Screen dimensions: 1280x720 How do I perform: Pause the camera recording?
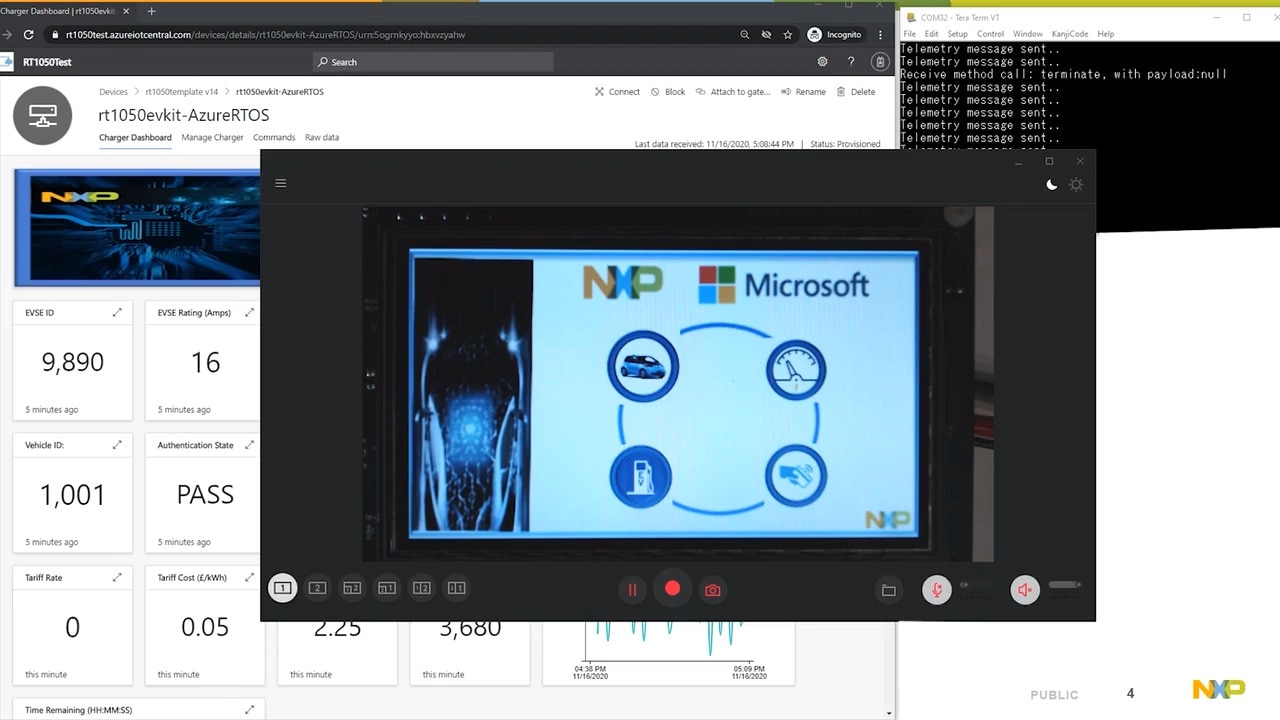click(x=632, y=590)
